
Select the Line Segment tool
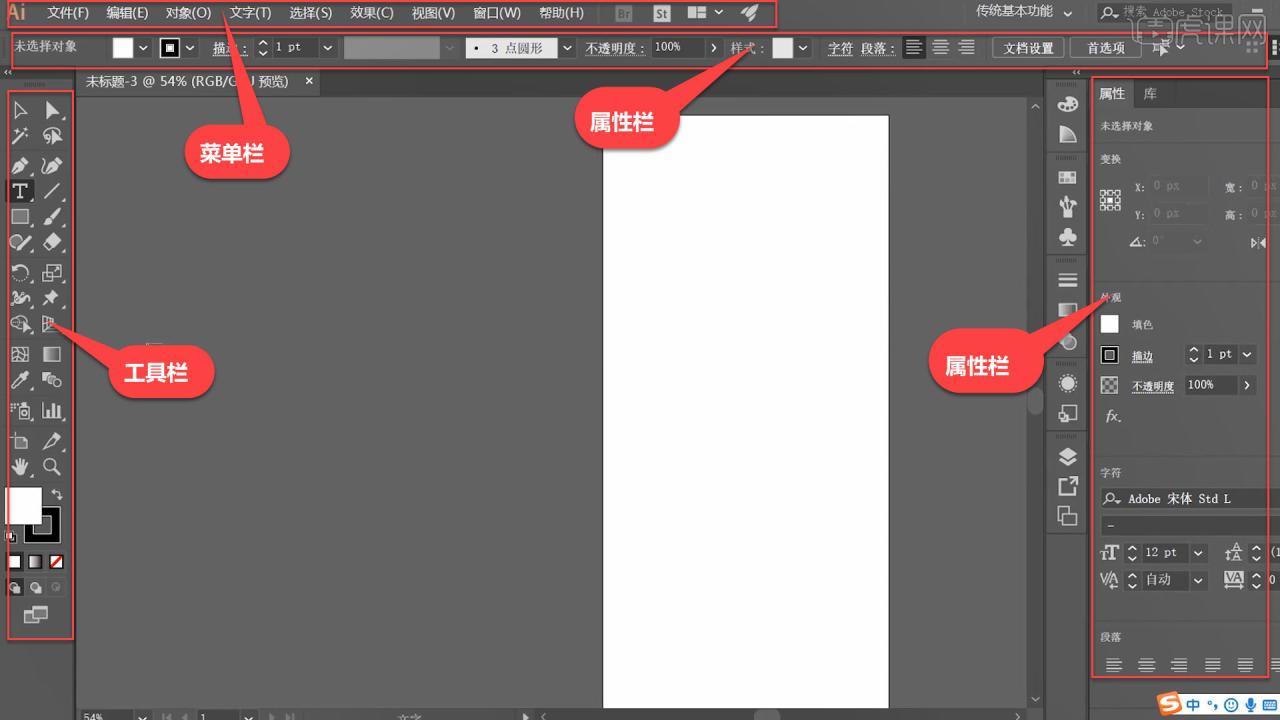pyautogui.click(x=52, y=191)
